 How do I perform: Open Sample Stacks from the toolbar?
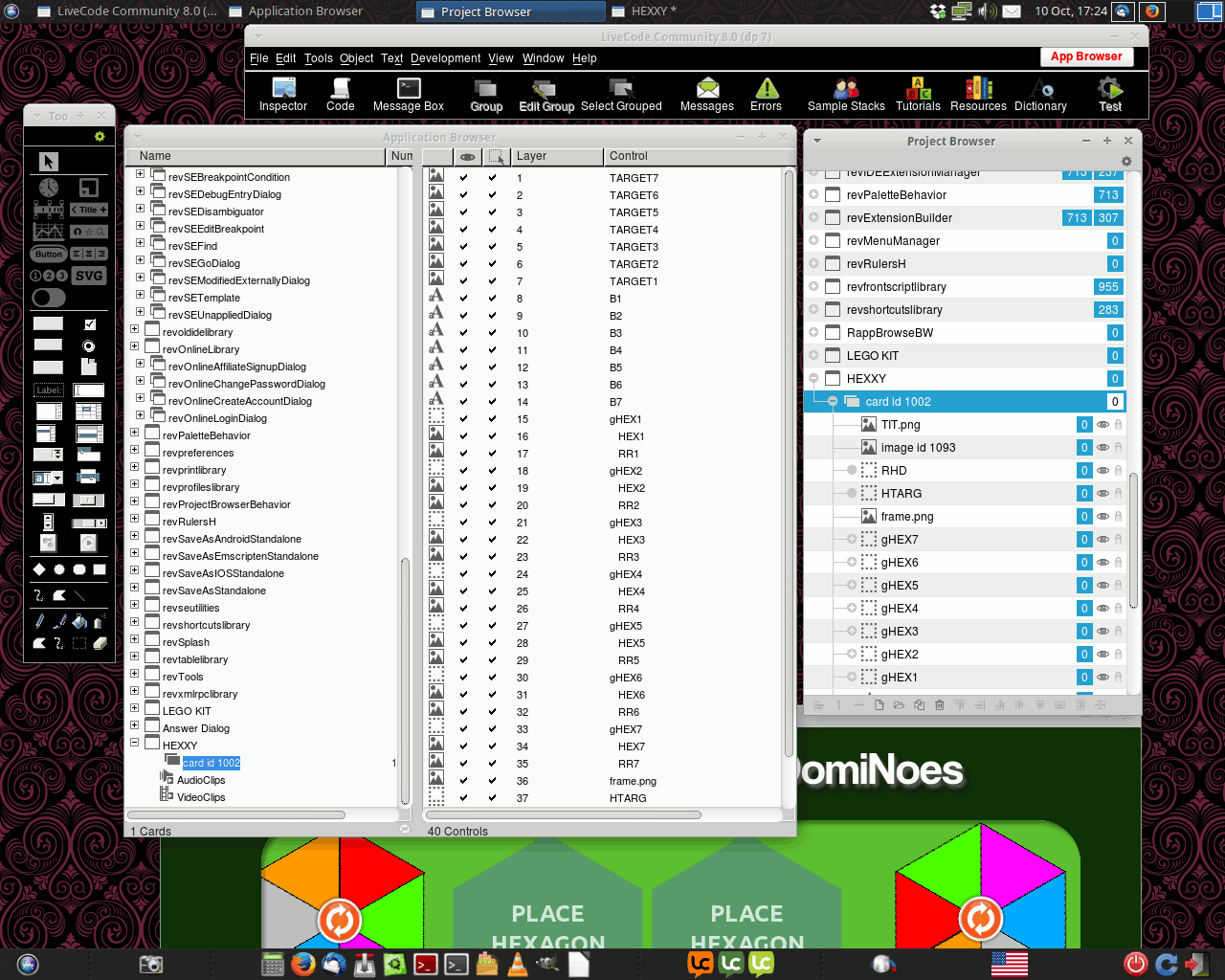coord(846,95)
